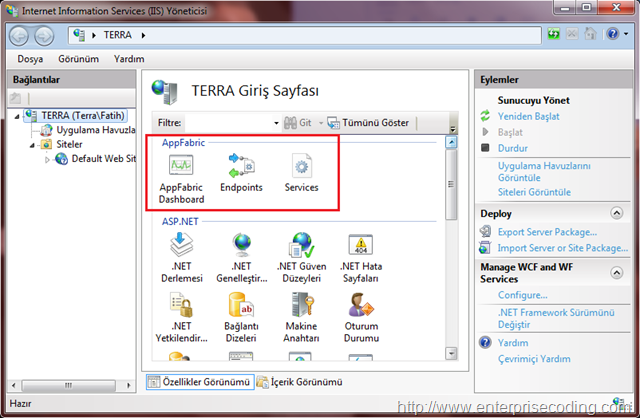Click Siteleri Görüntüle link
The width and height of the screenshot is (640, 418).
534,192
